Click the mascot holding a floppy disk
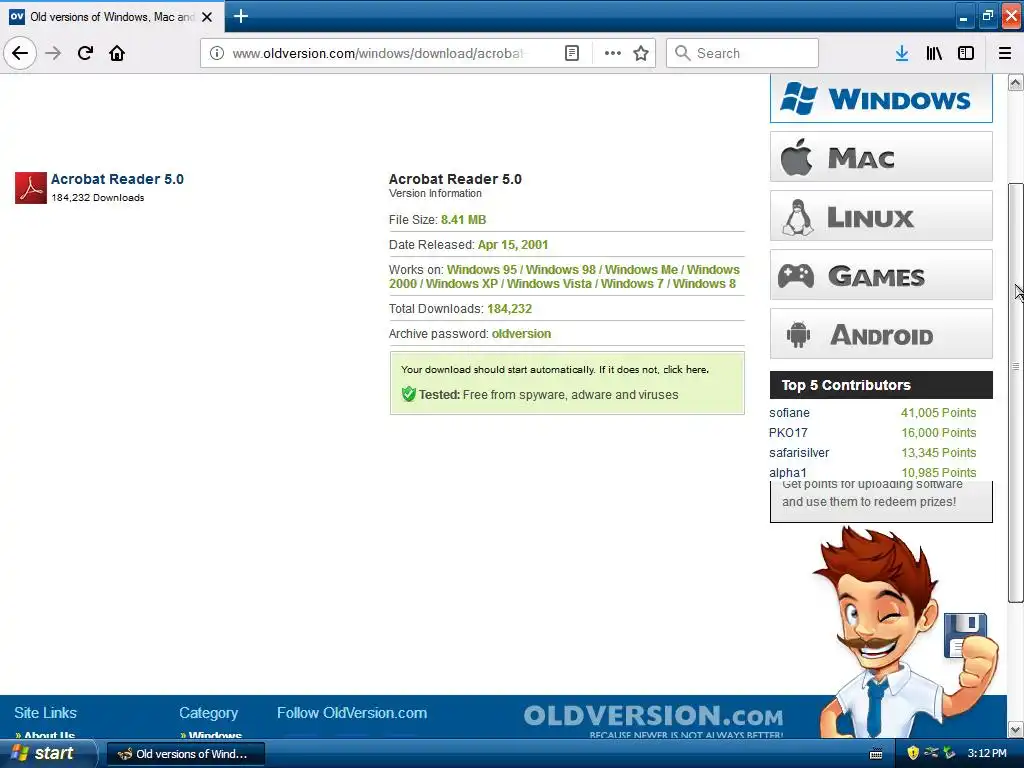Screen dimensions: 1024x768 pyautogui.click(x=904, y=632)
